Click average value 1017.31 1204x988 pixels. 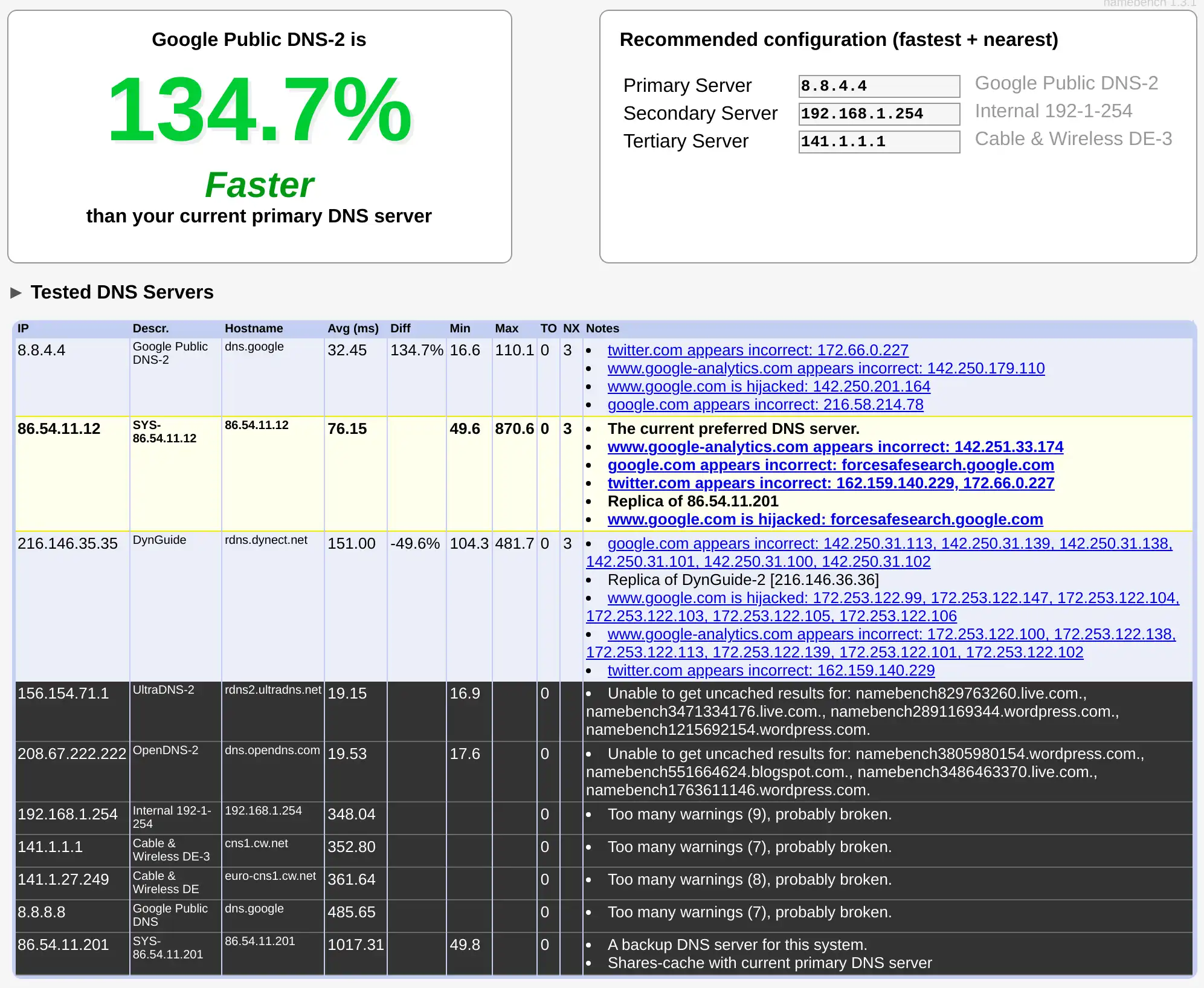(x=355, y=945)
